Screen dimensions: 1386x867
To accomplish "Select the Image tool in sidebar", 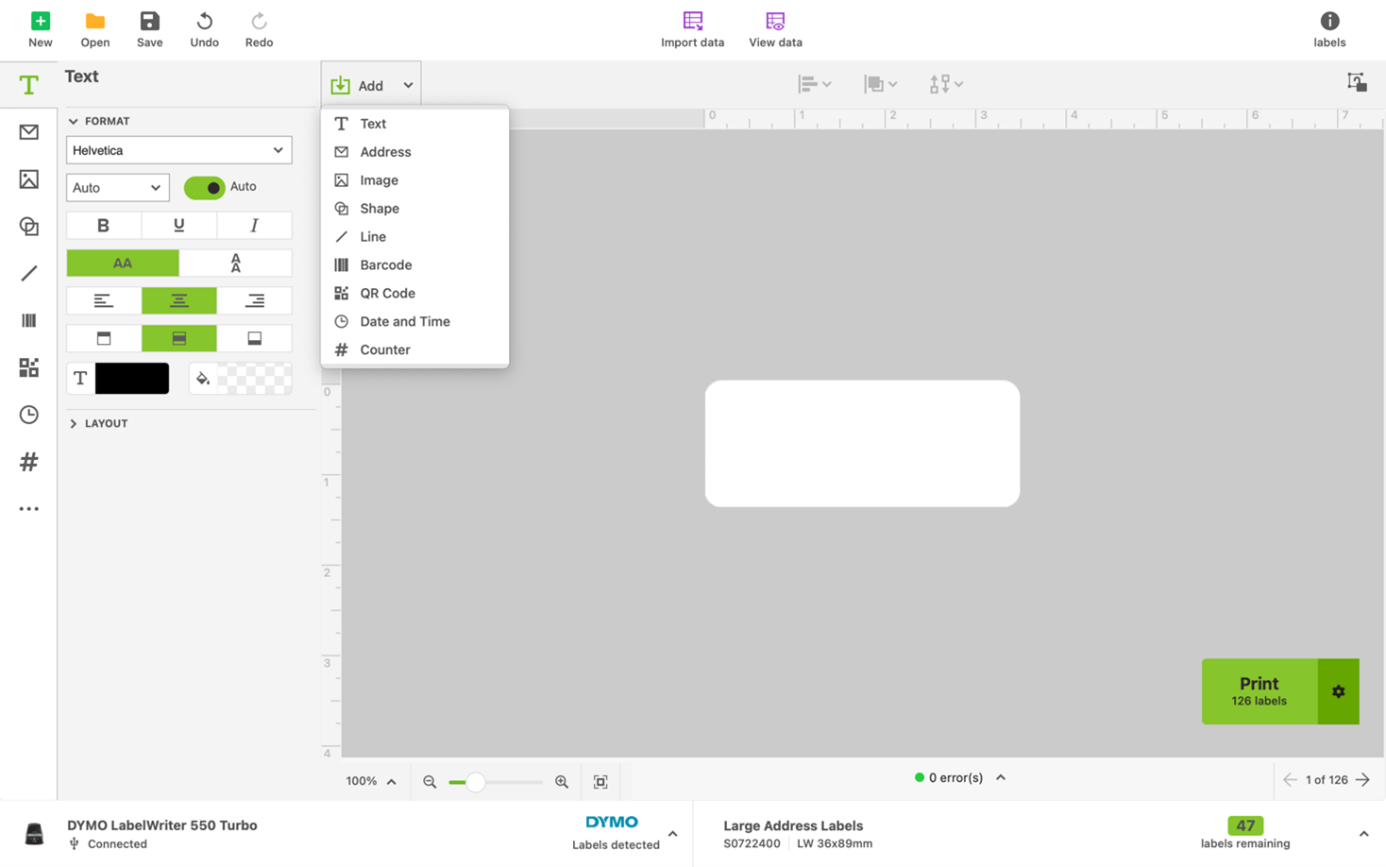I will coord(29,179).
